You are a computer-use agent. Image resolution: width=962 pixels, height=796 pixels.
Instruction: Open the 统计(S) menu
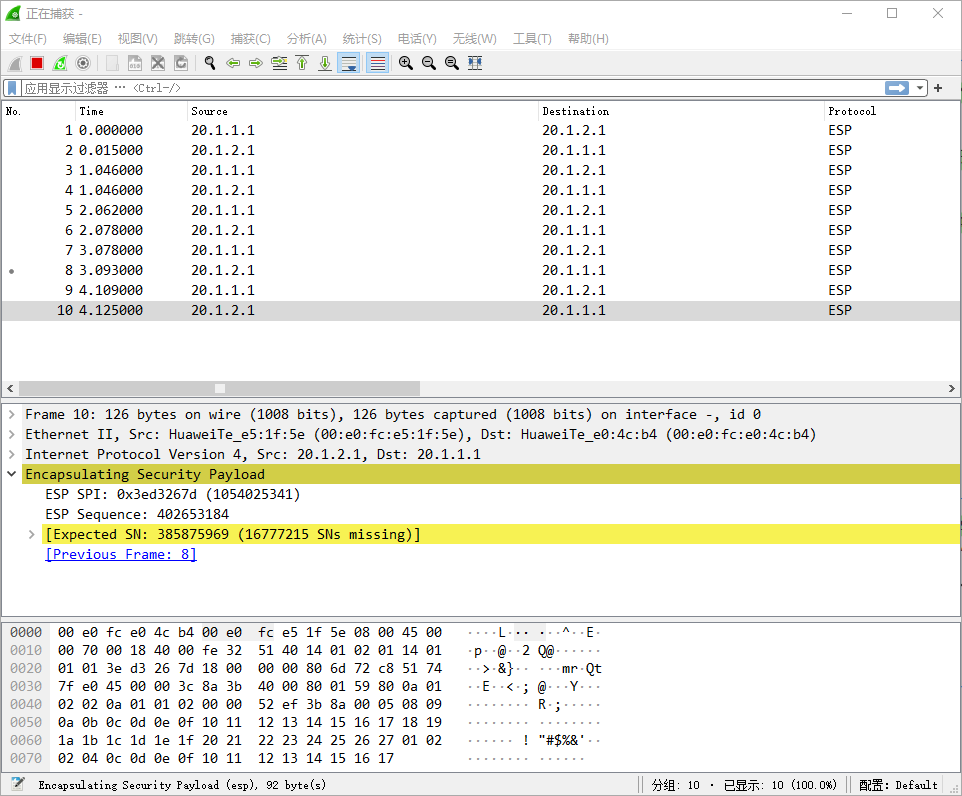point(362,39)
